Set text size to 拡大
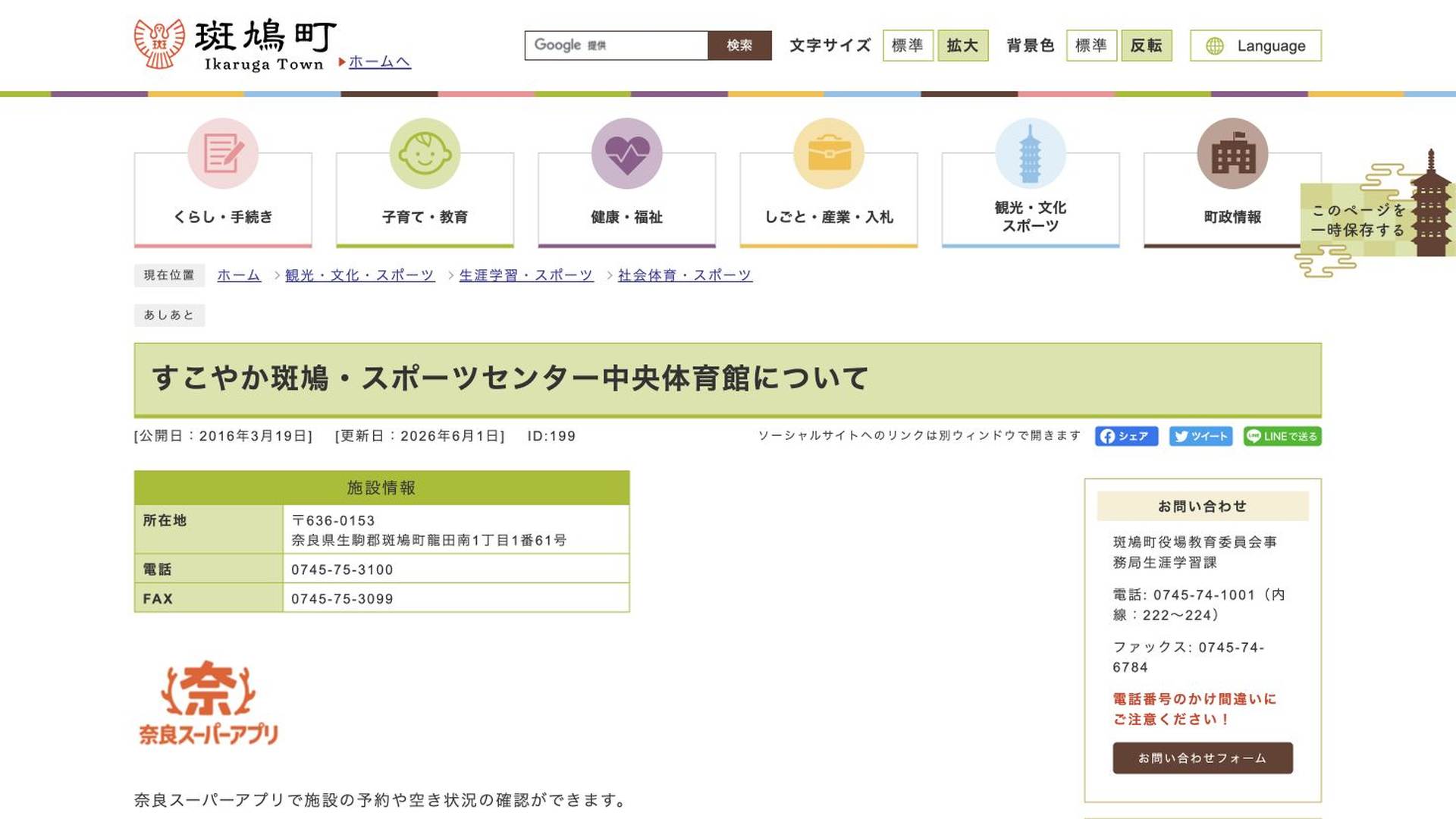Screen dimensions: 1456x819 [963, 45]
